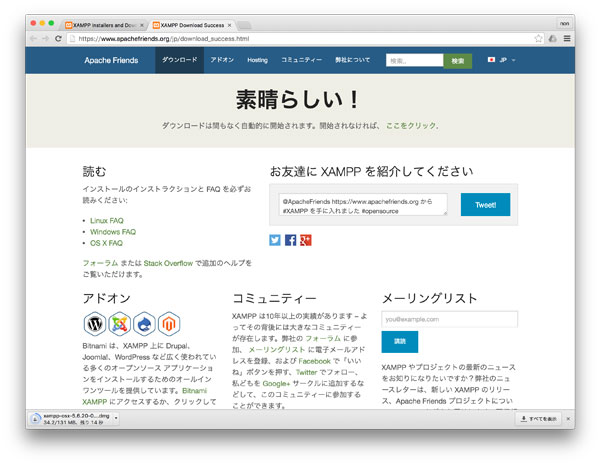Click the mailing list email field
600x465 pixels.
point(449,319)
